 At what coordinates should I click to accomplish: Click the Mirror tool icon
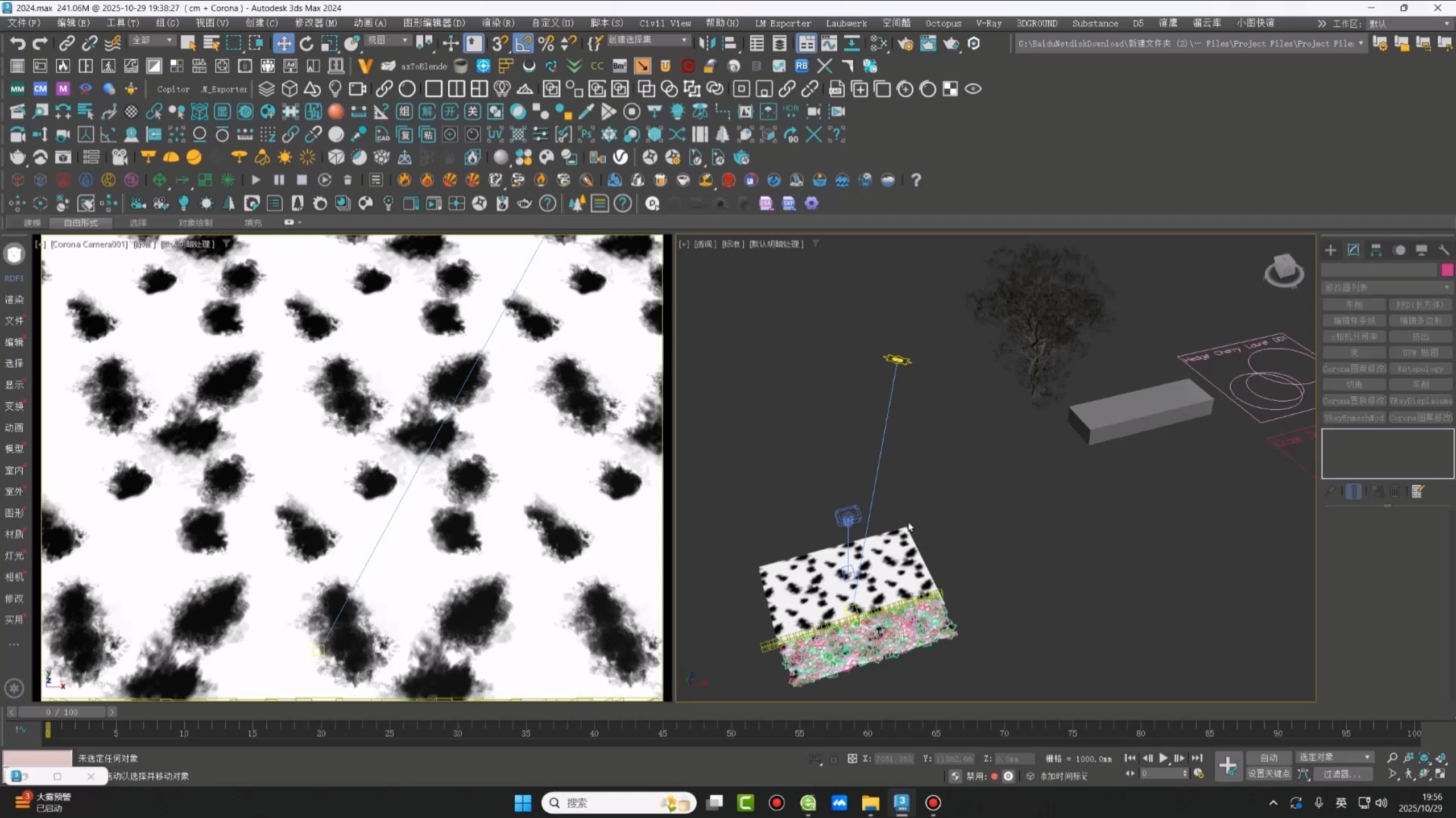click(x=706, y=44)
